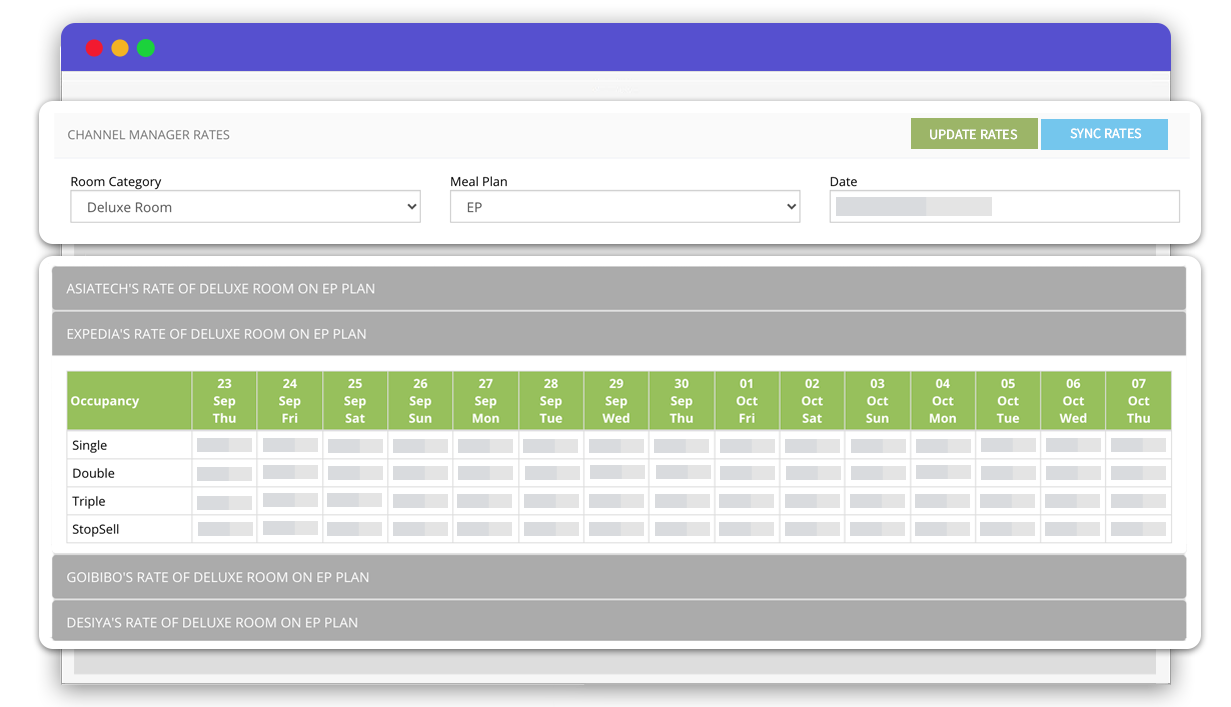The image size is (1231, 707).
Task: Open the Room Category dropdown
Action: point(245,207)
